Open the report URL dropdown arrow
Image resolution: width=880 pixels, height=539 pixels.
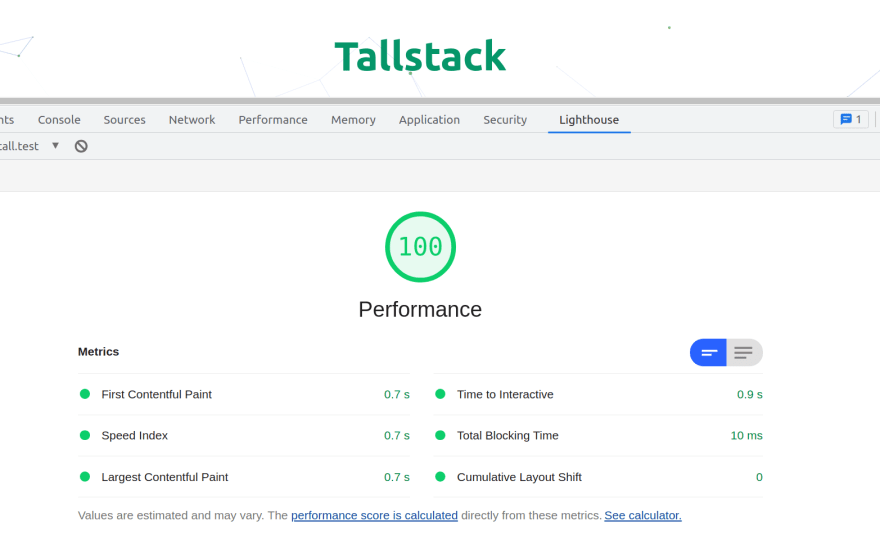coord(56,146)
